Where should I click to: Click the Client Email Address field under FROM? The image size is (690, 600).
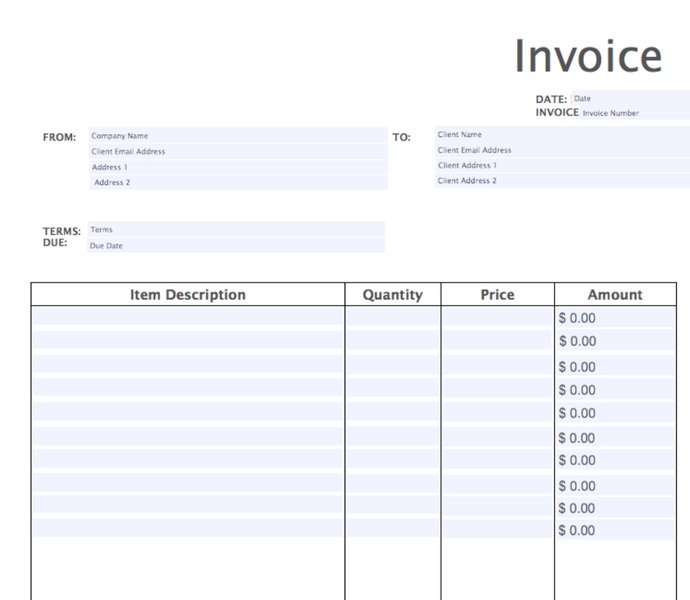point(238,151)
